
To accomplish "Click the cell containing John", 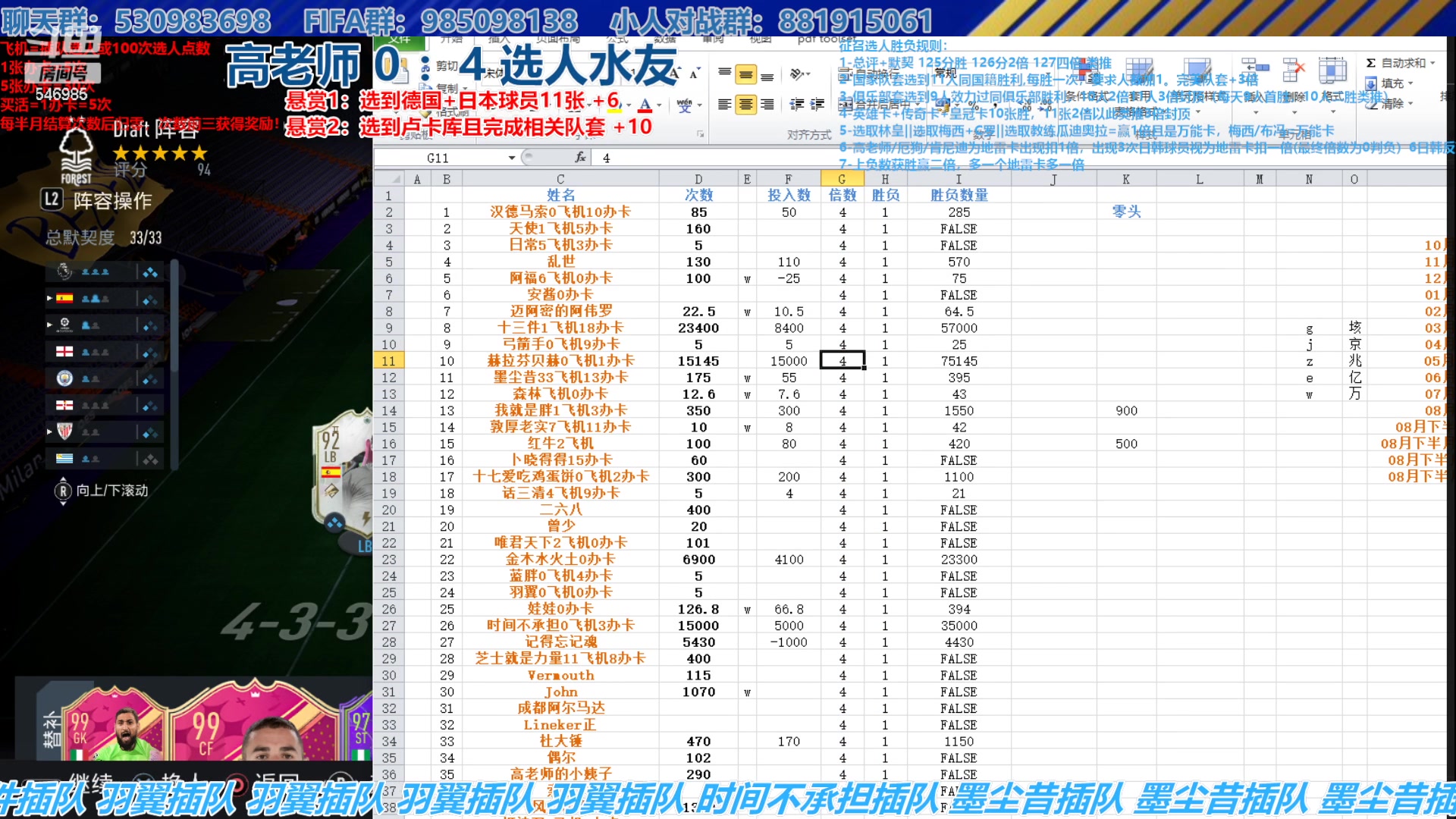I will [560, 692].
